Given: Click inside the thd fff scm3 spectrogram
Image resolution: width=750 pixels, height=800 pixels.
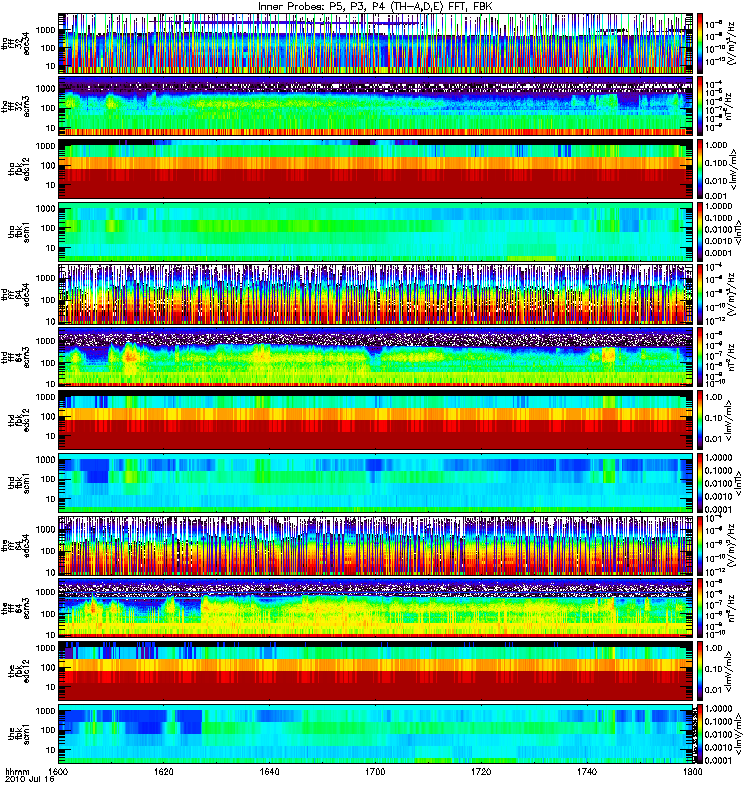Looking at the screenshot, I should (375, 357).
